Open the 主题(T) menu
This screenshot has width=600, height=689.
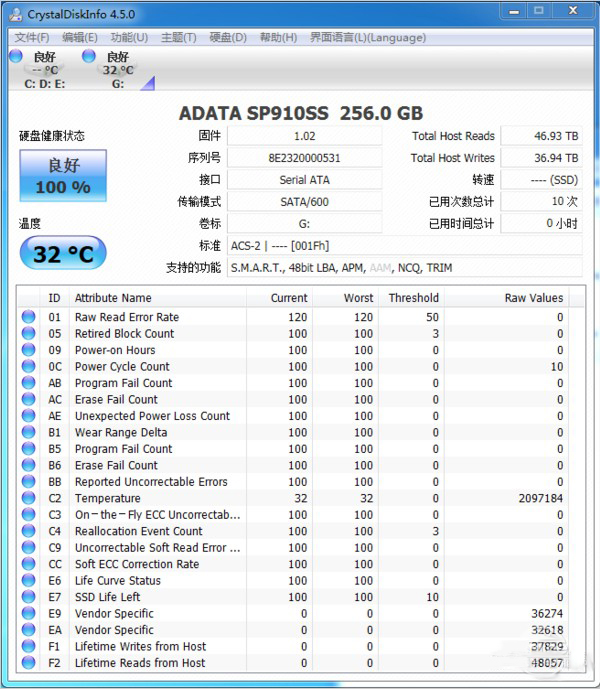pyautogui.click(x=178, y=37)
